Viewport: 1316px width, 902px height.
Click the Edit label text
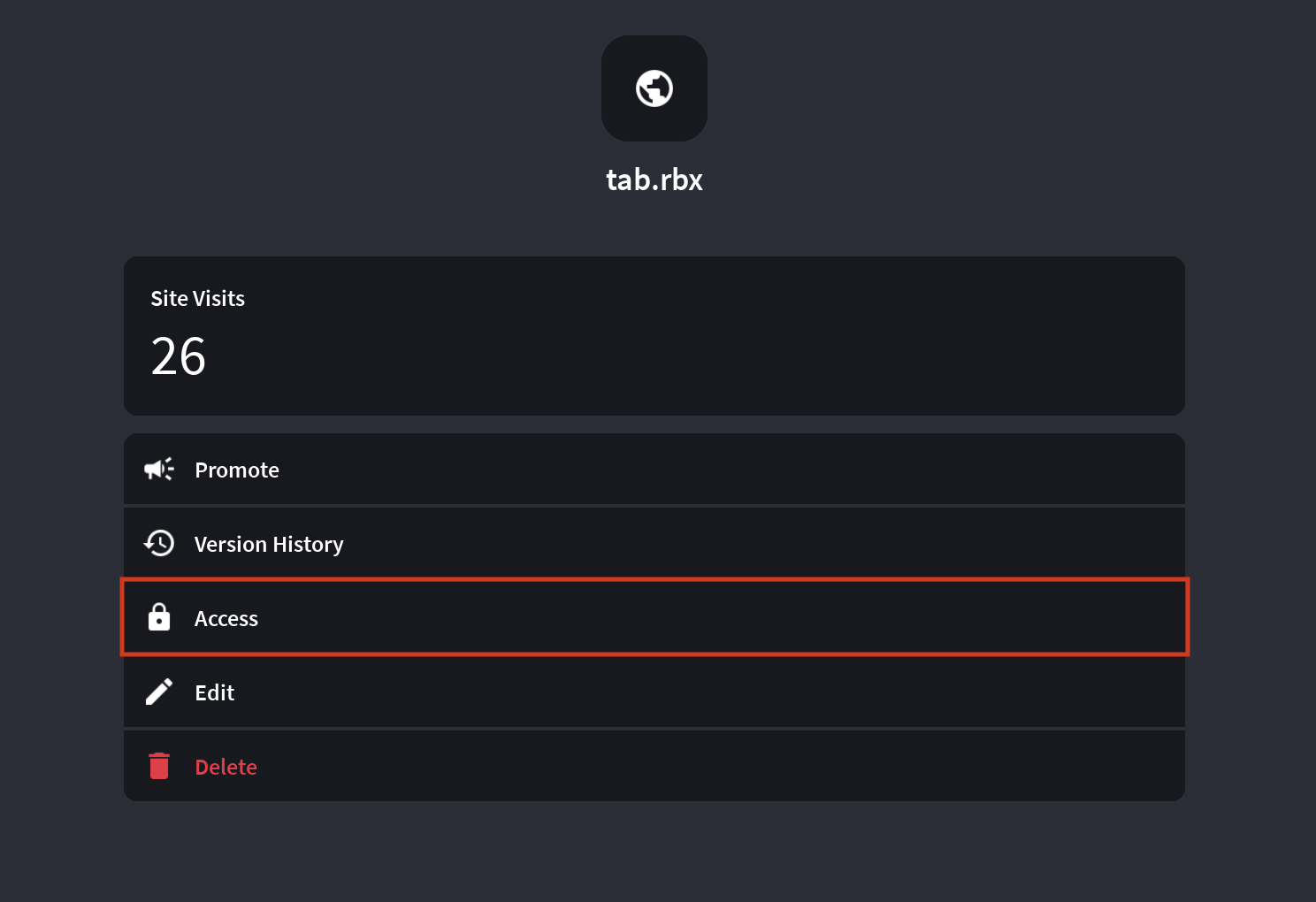click(215, 692)
